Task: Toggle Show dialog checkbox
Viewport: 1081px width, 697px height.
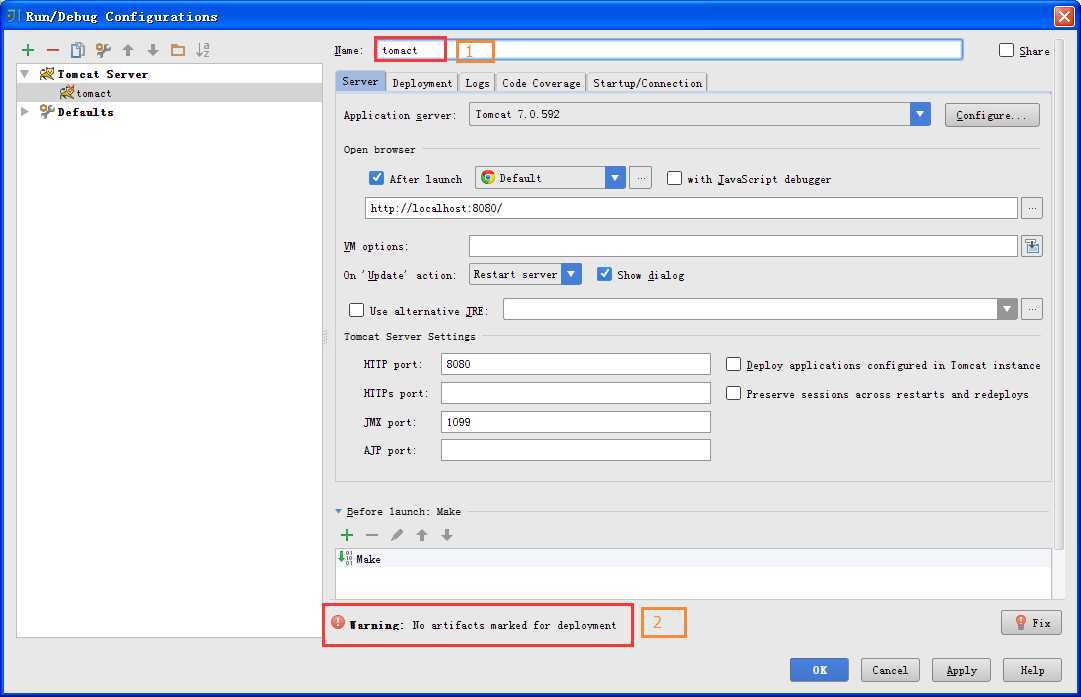Action: 604,274
